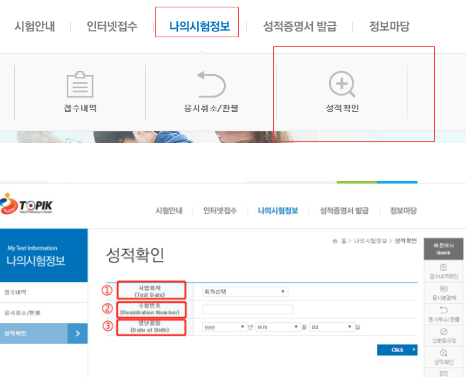Click the chevron arrow beside sidebar 성적확인
This screenshot has width=475, height=381.
pos(78,333)
